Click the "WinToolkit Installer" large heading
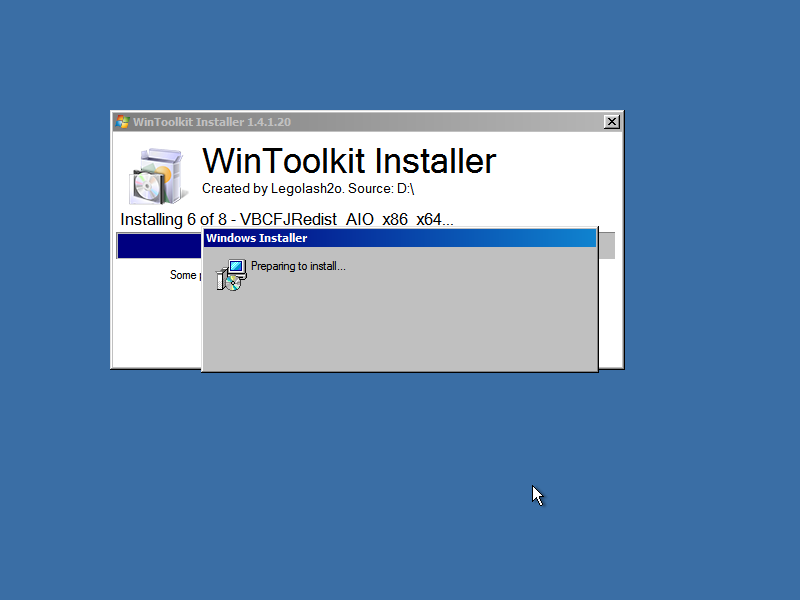 point(349,161)
